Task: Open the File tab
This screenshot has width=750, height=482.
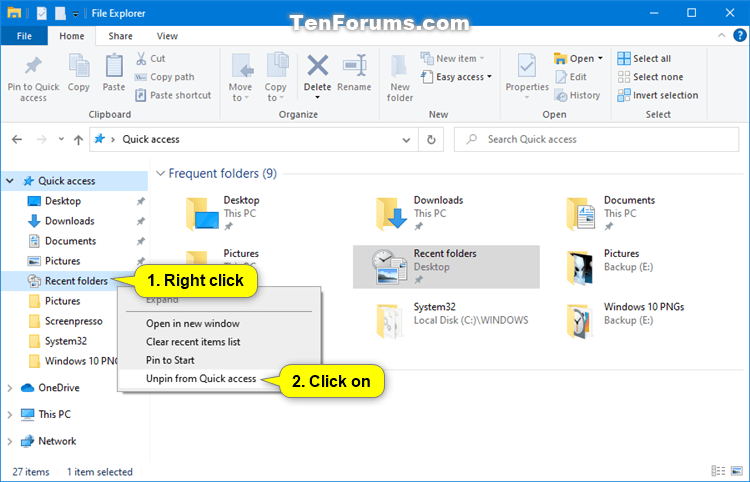Action: click(24, 36)
